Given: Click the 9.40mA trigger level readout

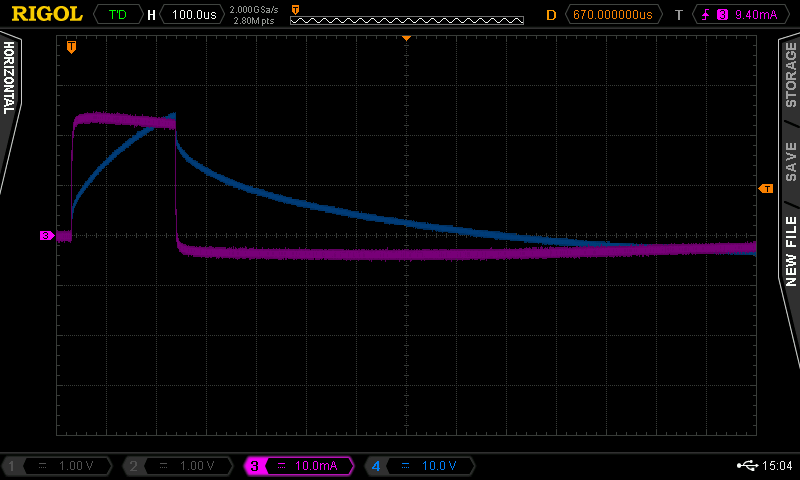Looking at the screenshot, I should 756,15.
